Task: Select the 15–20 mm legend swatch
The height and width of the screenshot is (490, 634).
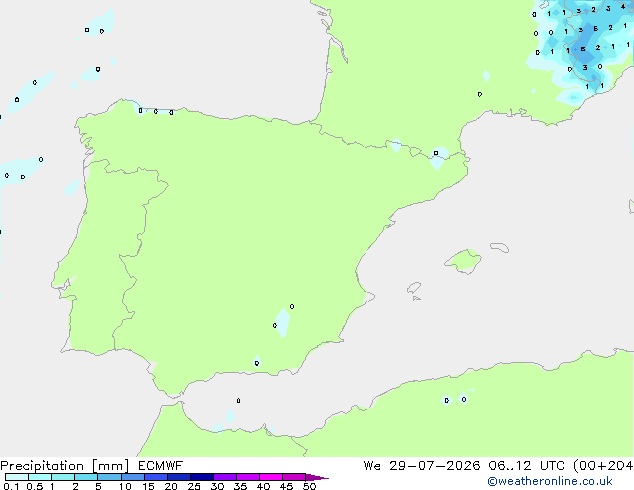Action: (x=156, y=477)
